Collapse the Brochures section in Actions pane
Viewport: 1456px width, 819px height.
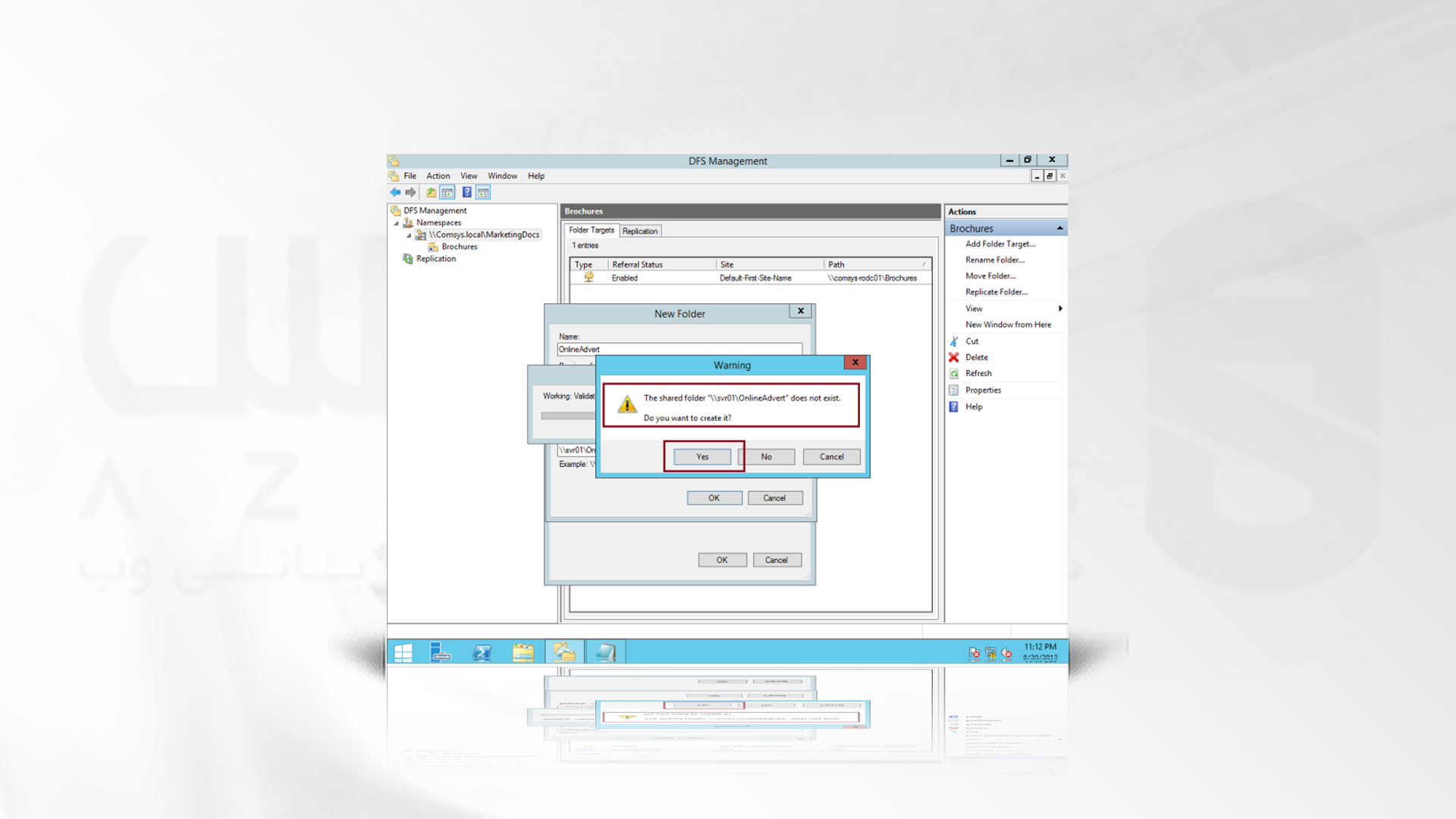[1059, 229]
